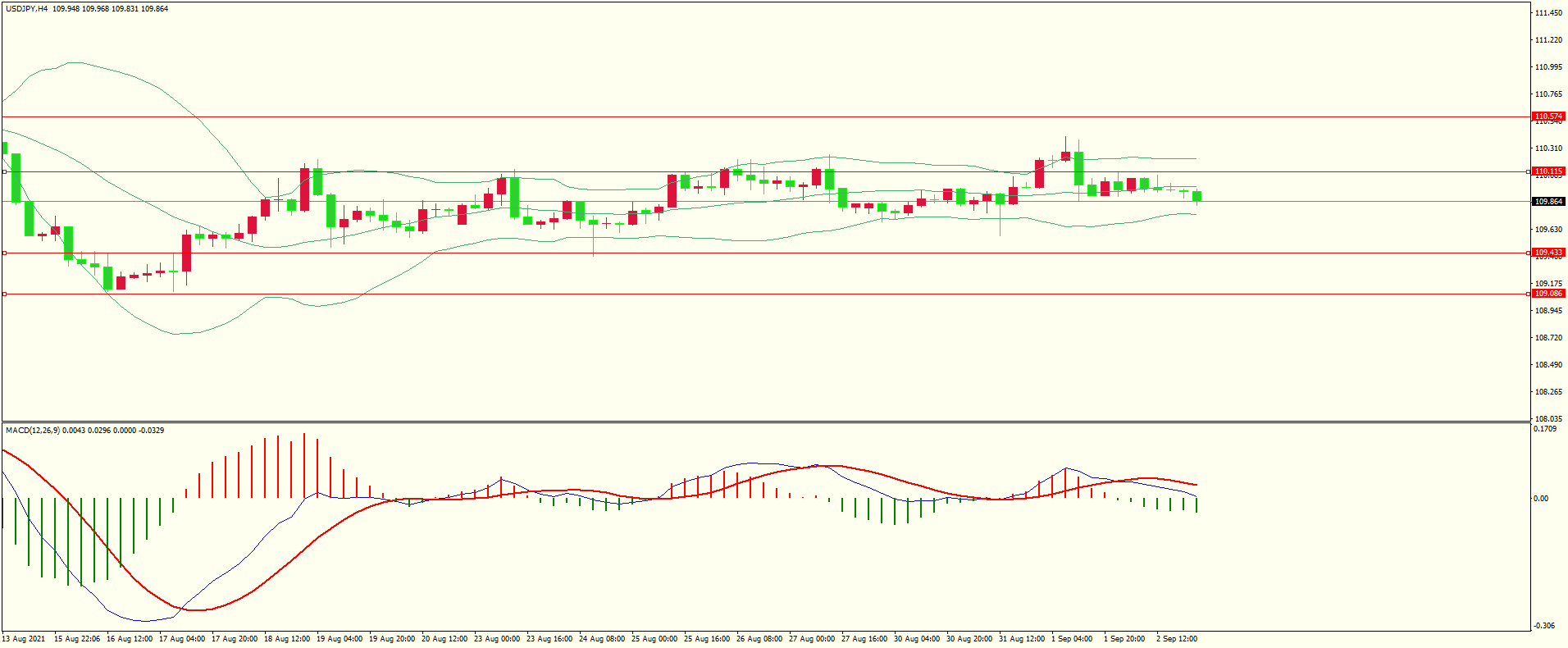Viewport: 1568px width, 648px height.
Task: Click the 13 Aug 2021 date label
Action: point(24,639)
